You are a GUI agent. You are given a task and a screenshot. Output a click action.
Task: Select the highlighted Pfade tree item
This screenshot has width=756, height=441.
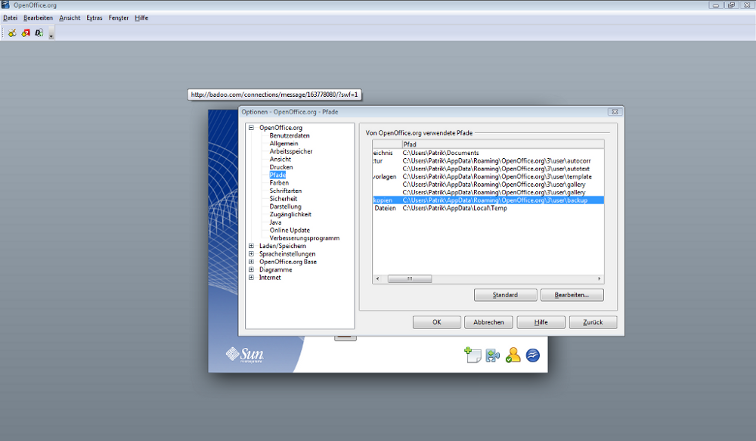coord(278,175)
